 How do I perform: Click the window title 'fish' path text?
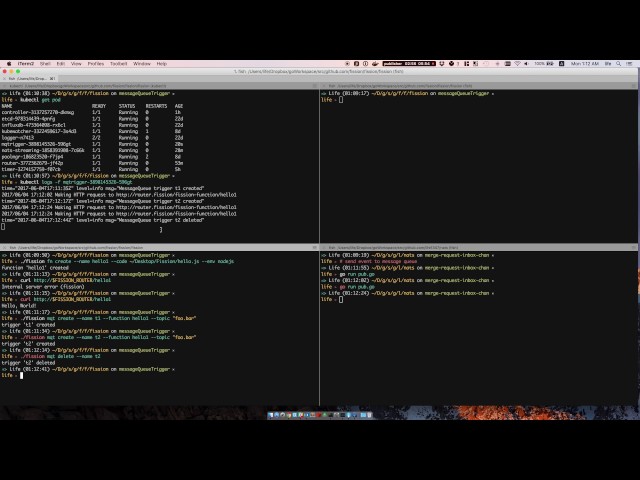coord(318,71)
